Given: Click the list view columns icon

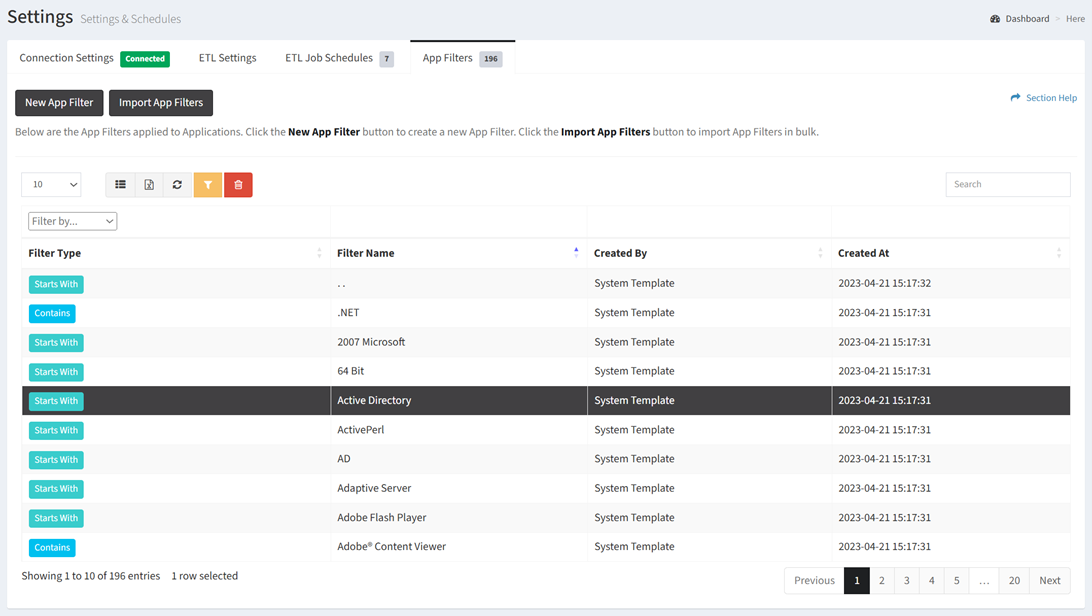Looking at the screenshot, I should tap(120, 185).
